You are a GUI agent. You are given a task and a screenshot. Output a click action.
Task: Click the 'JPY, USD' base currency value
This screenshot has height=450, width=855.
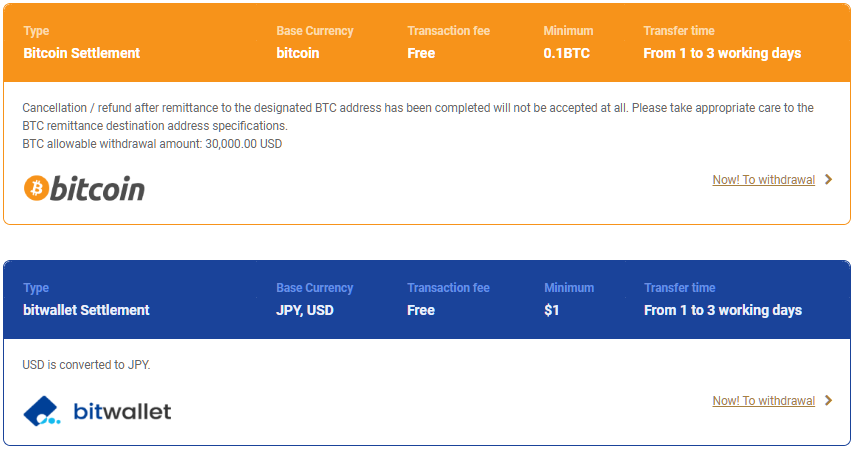click(305, 310)
